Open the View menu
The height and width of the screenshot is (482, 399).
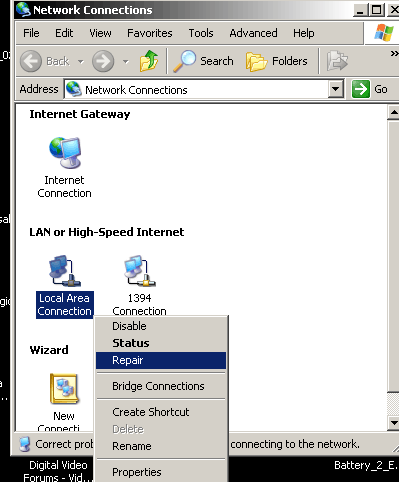click(100, 33)
